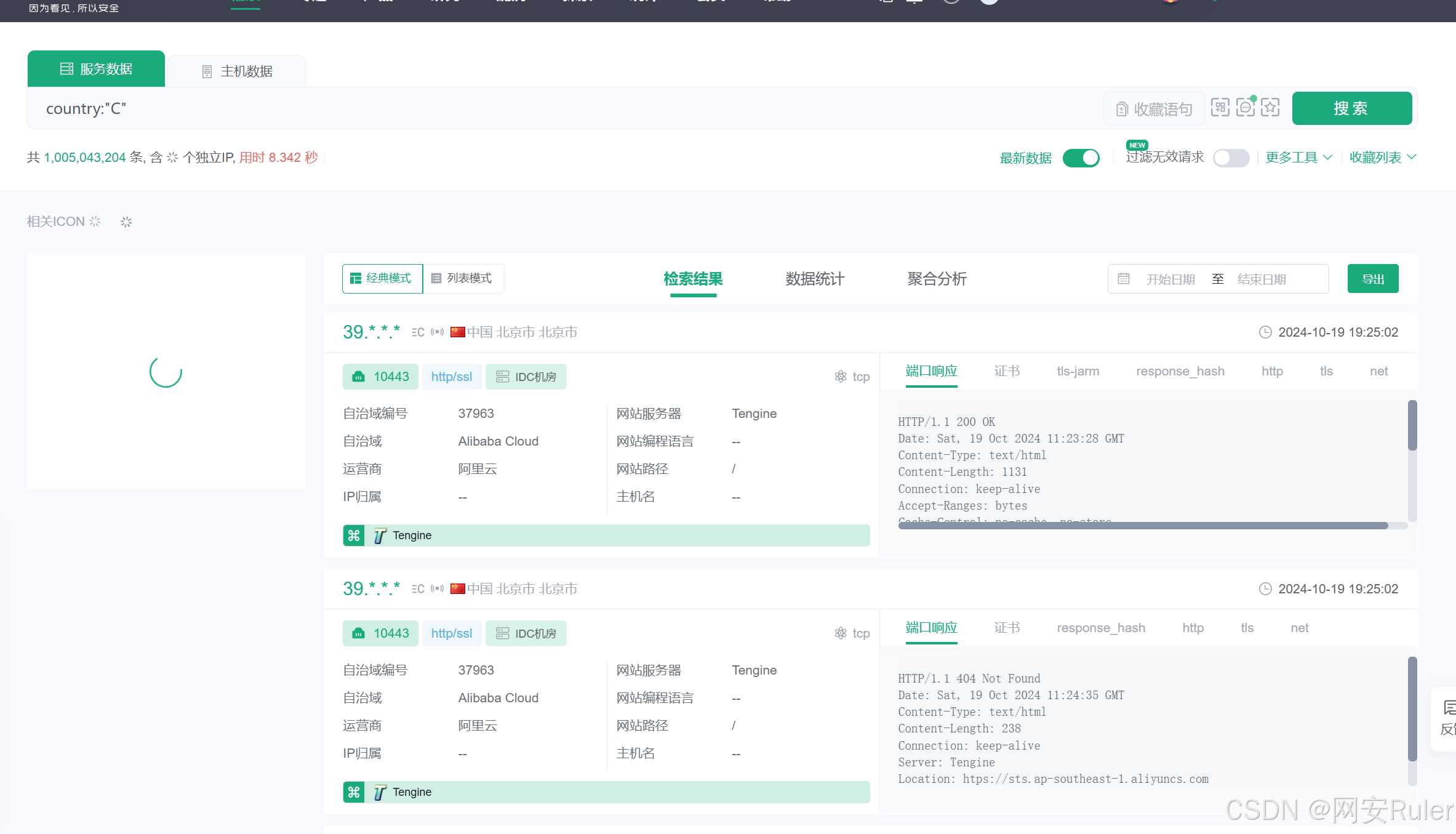This screenshot has height=834, width=1456.
Task: Click the EC icon beside the first 39.*.*.* result
Action: [x=418, y=332]
